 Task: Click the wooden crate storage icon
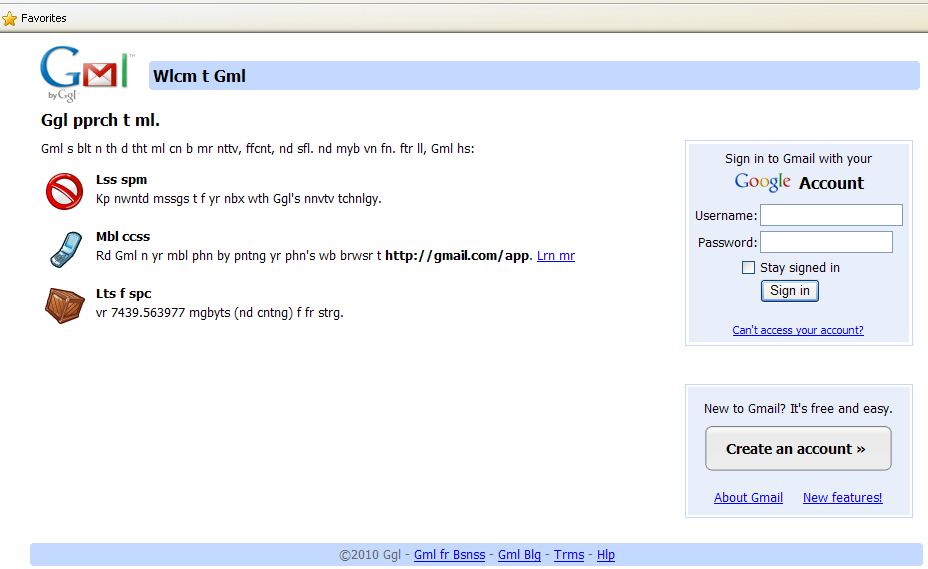(x=65, y=306)
